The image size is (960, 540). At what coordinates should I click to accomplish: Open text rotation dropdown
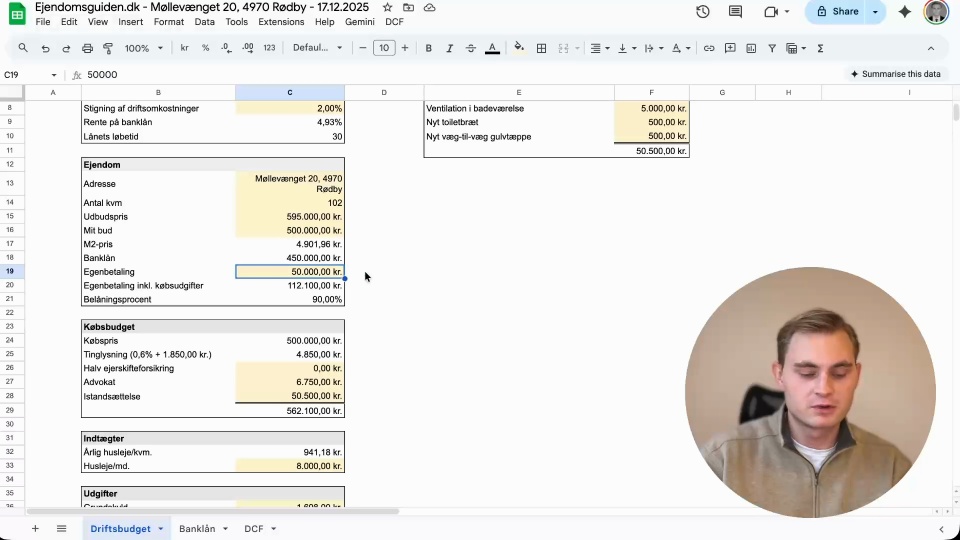tap(680, 48)
